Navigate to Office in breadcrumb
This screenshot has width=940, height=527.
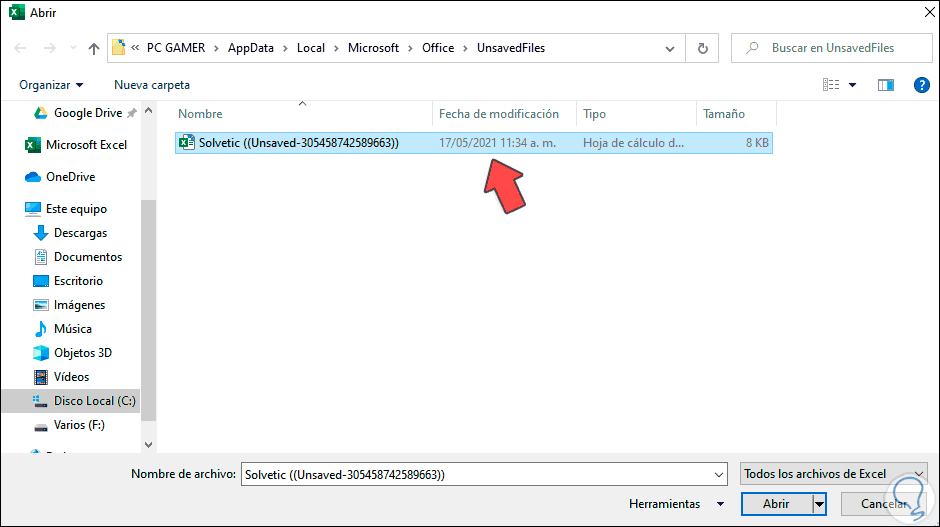click(x=438, y=48)
